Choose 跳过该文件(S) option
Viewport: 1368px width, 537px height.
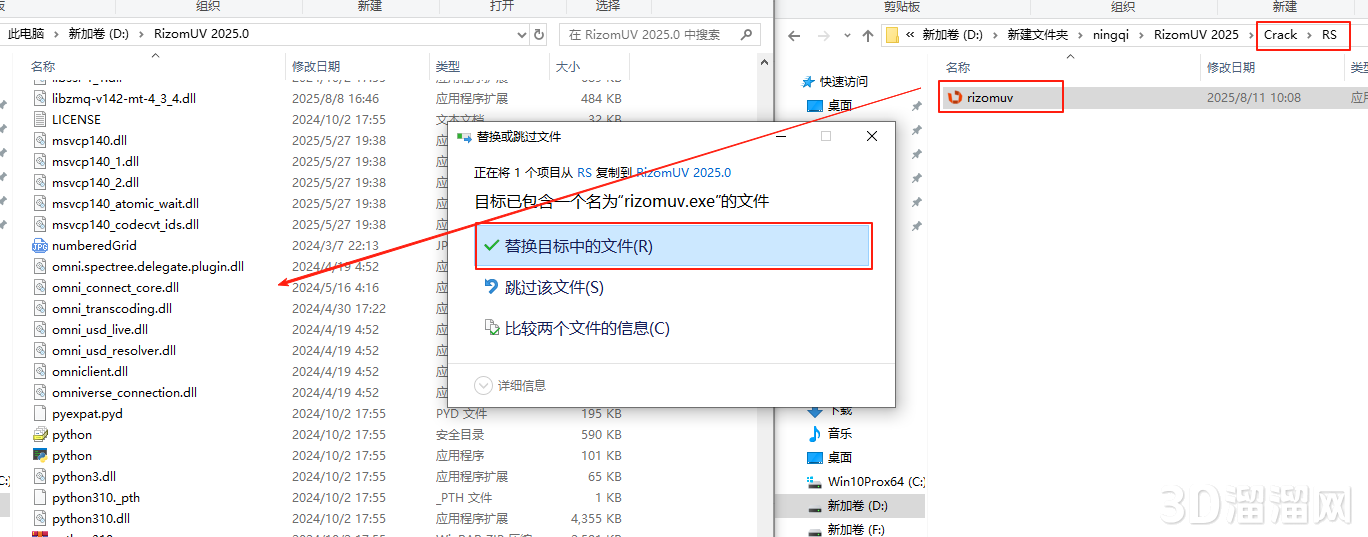553,288
